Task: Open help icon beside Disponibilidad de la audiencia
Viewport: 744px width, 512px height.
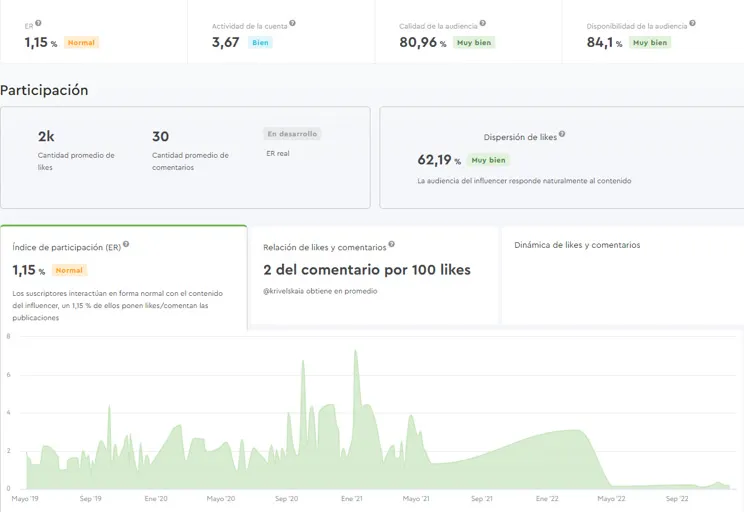Action: click(x=692, y=23)
